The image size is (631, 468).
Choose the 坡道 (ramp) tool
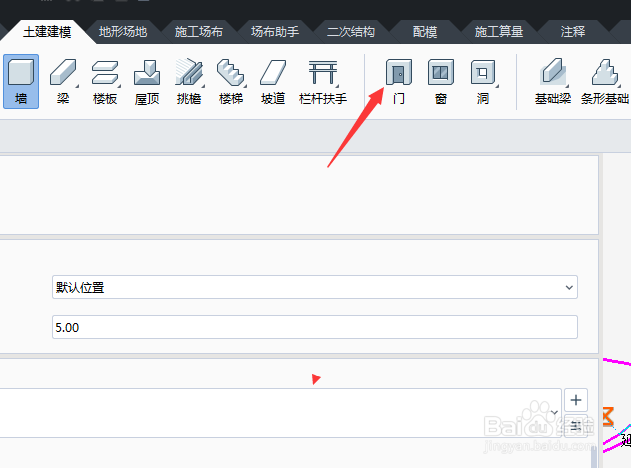click(273, 82)
